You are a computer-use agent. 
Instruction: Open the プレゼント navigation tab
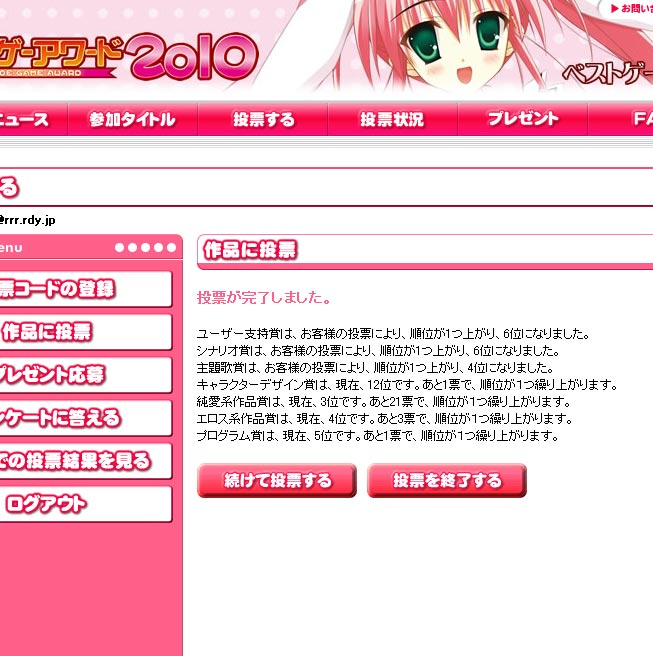pyautogui.click(x=522, y=120)
